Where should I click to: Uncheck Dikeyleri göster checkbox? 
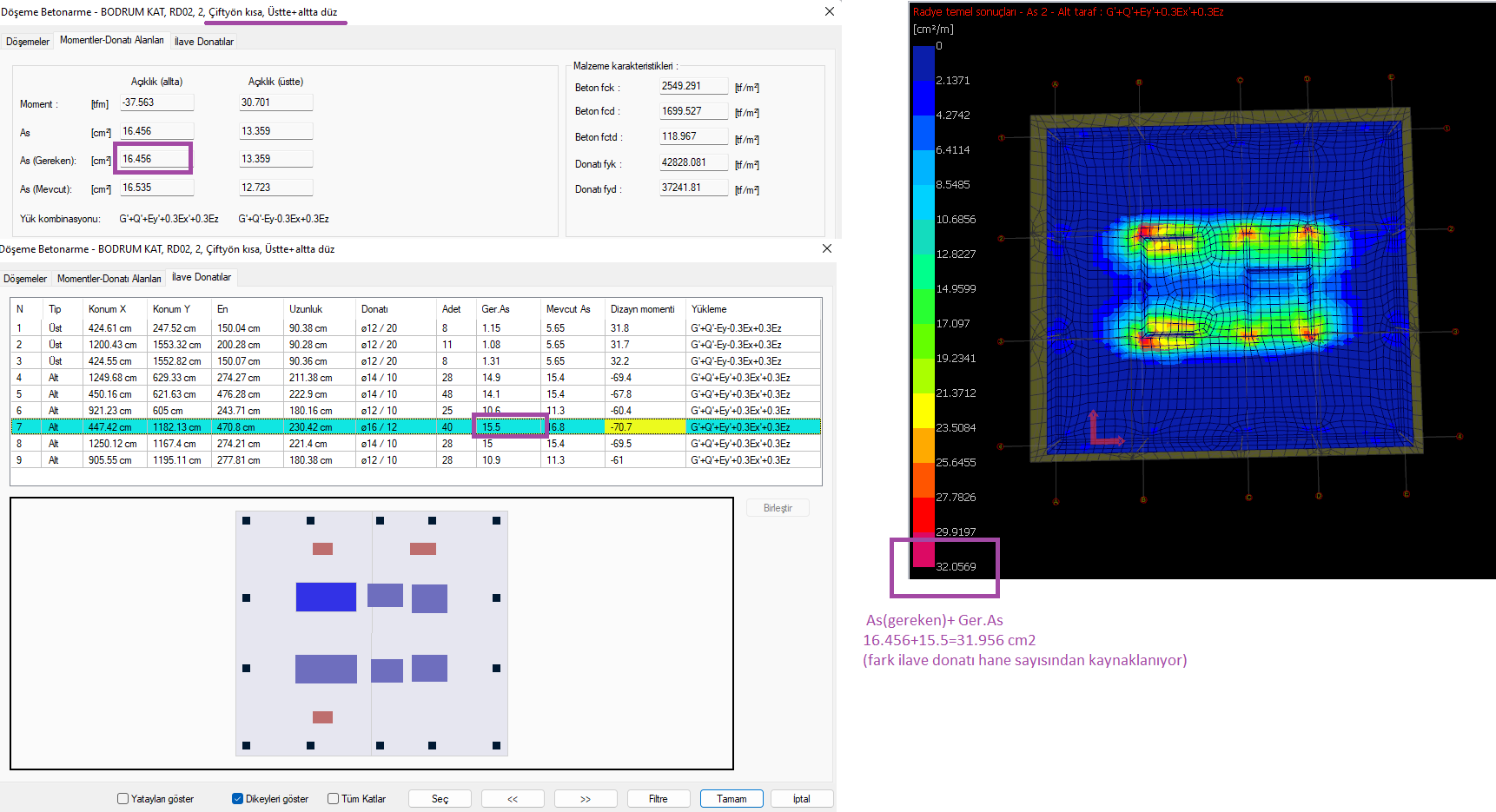pos(237,799)
